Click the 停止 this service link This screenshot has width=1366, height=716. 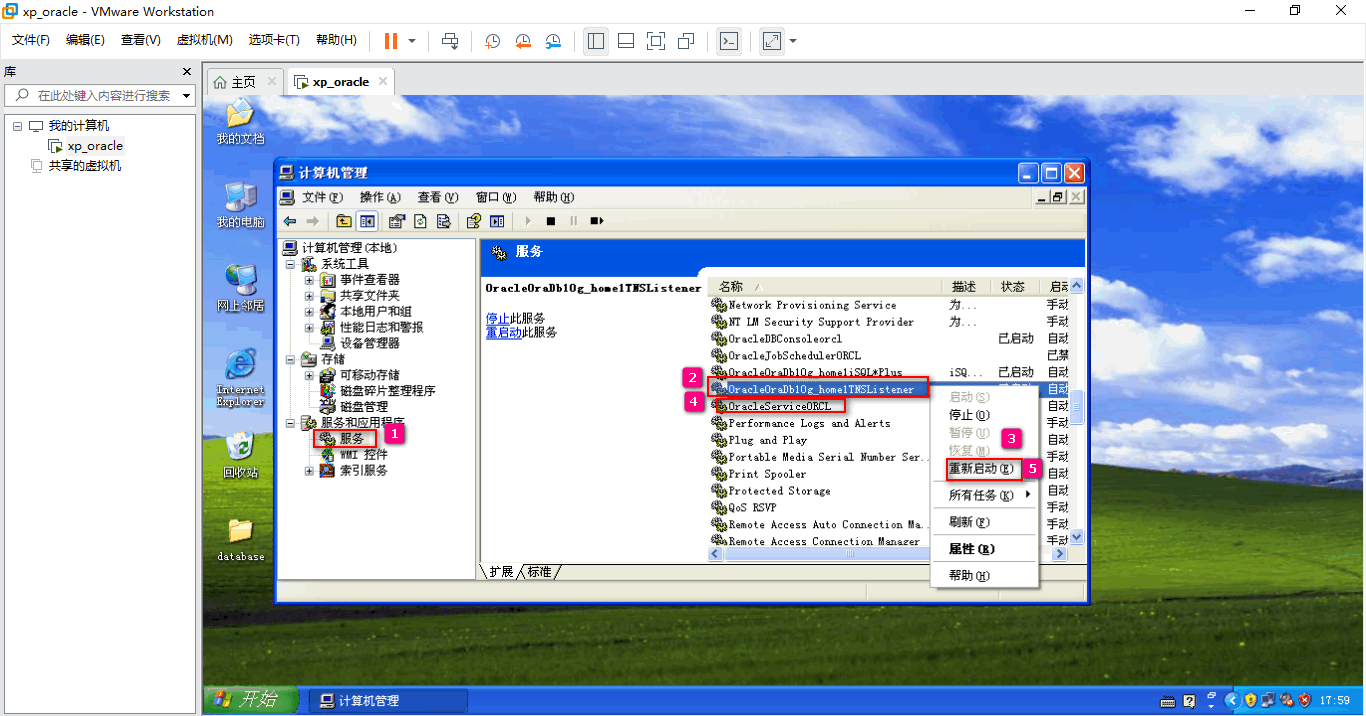pos(498,318)
